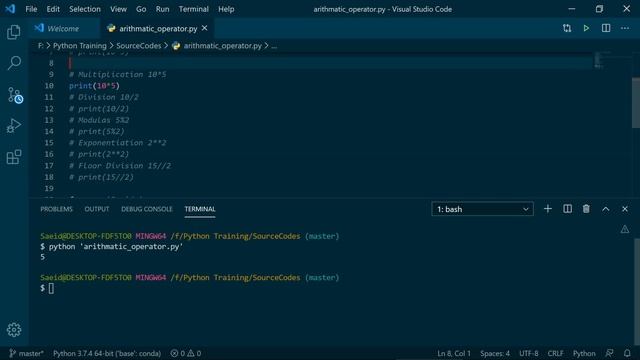Viewport: 640px width, 360px height.
Task: Select the TERMINAL panel tab
Action: [x=200, y=209]
